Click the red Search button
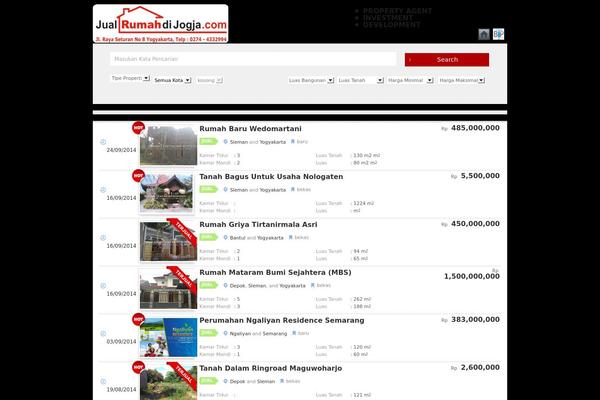 coord(447,60)
